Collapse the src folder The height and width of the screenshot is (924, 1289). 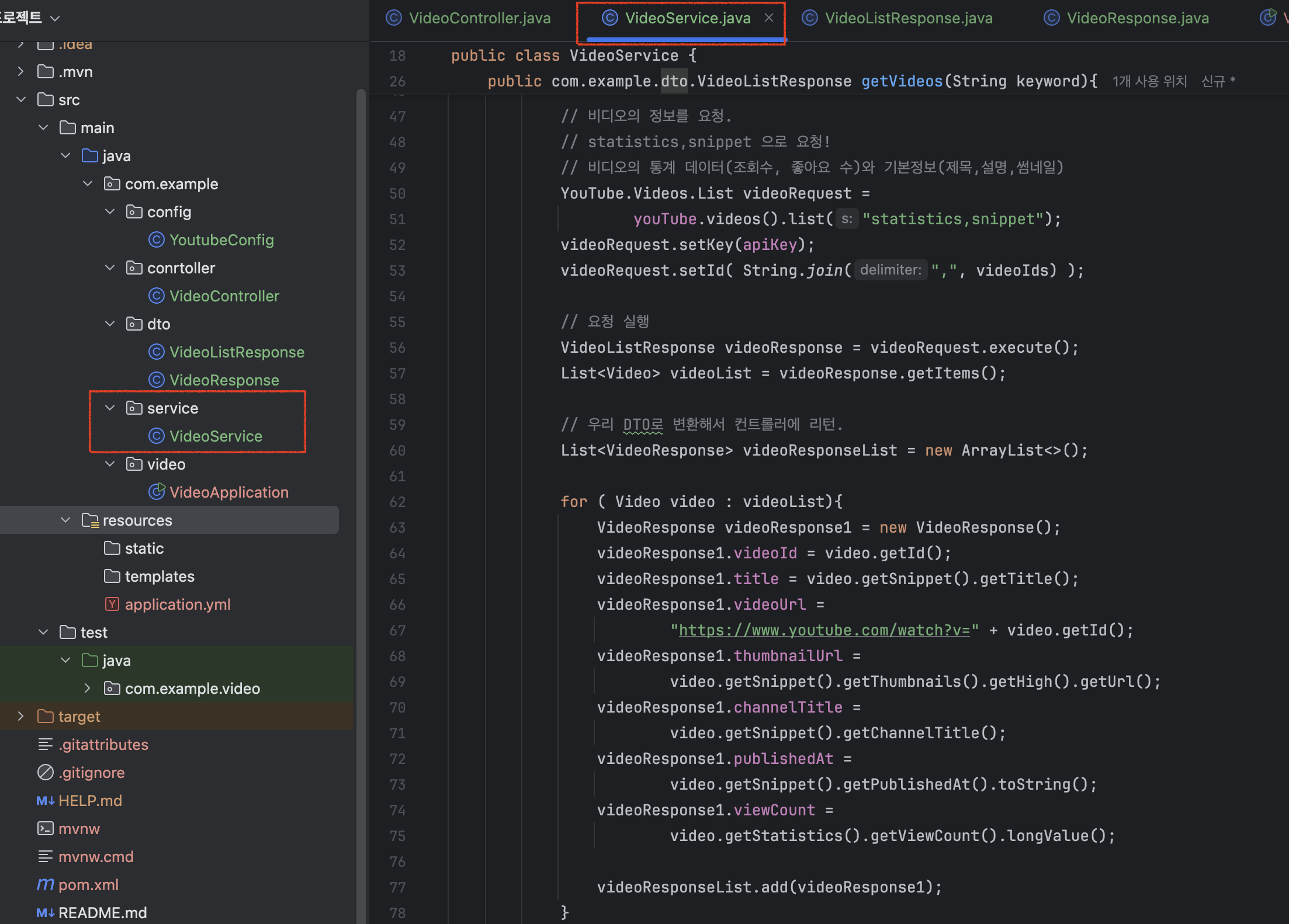click(21, 100)
